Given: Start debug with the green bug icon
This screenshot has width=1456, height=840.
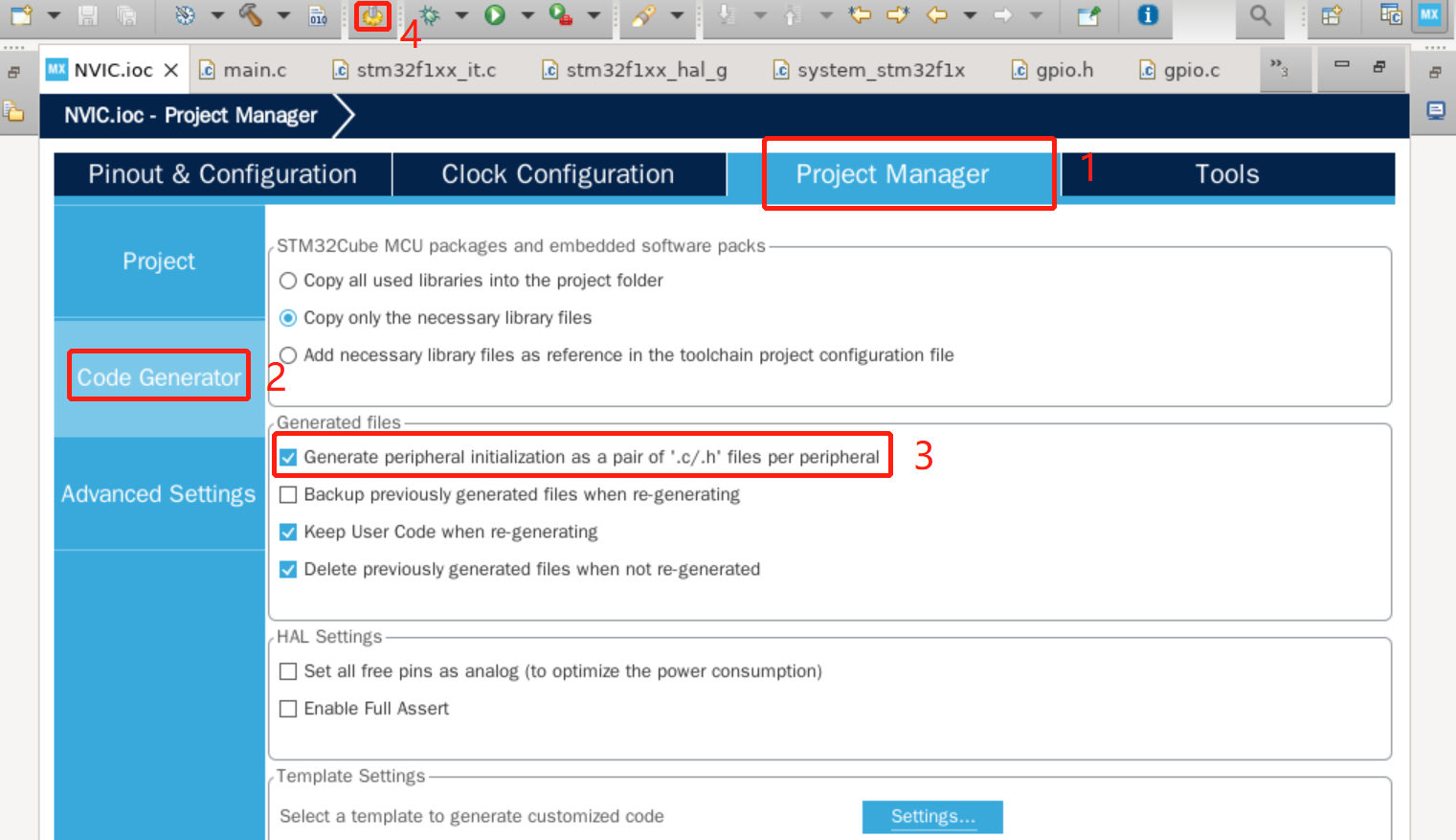Looking at the screenshot, I should coord(430,15).
